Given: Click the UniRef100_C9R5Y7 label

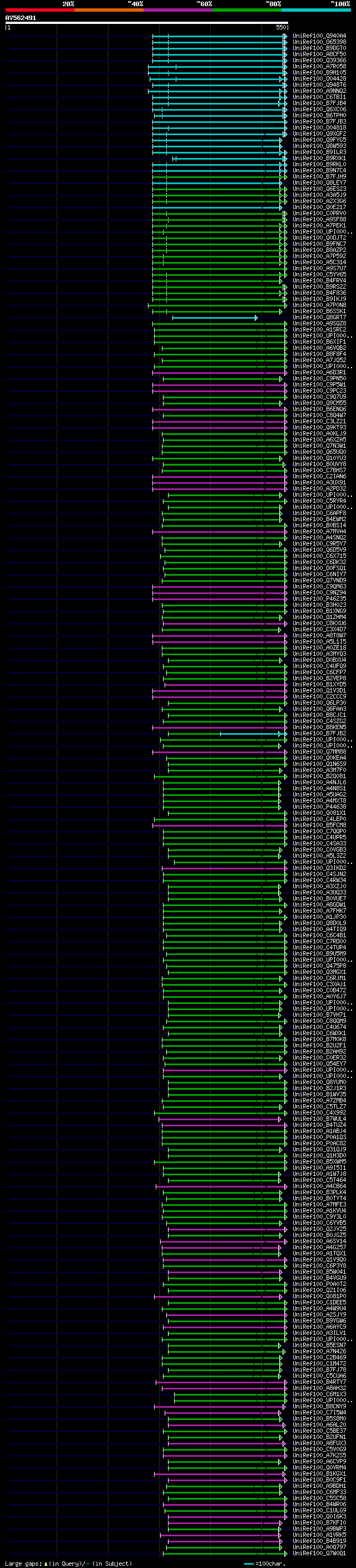Looking at the screenshot, I should pos(319,543).
